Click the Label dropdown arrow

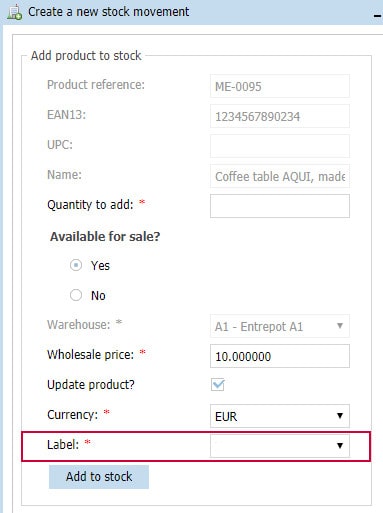pos(340,446)
